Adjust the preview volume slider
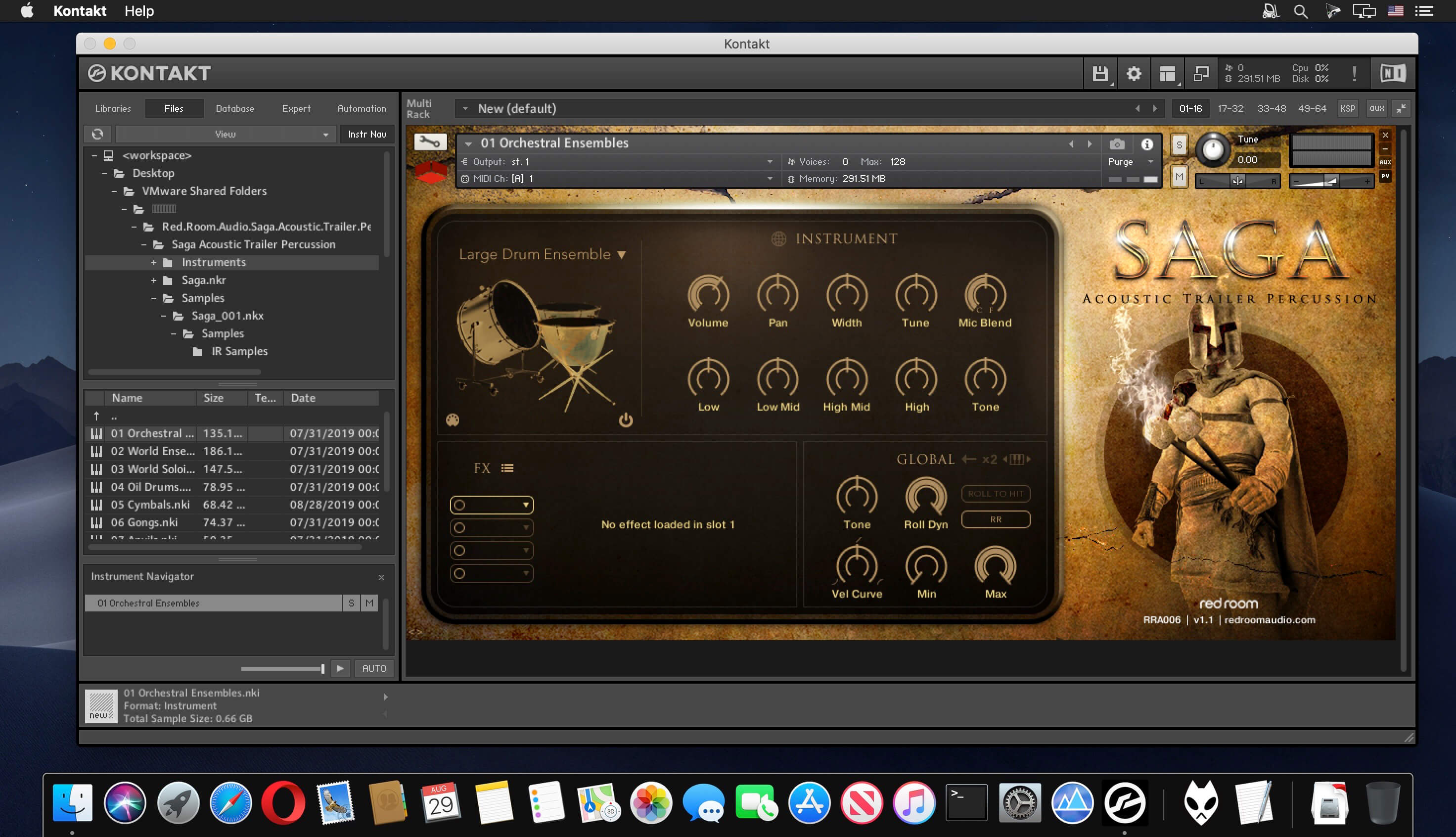This screenshot has width=1456, height=837. click(283, 668)
